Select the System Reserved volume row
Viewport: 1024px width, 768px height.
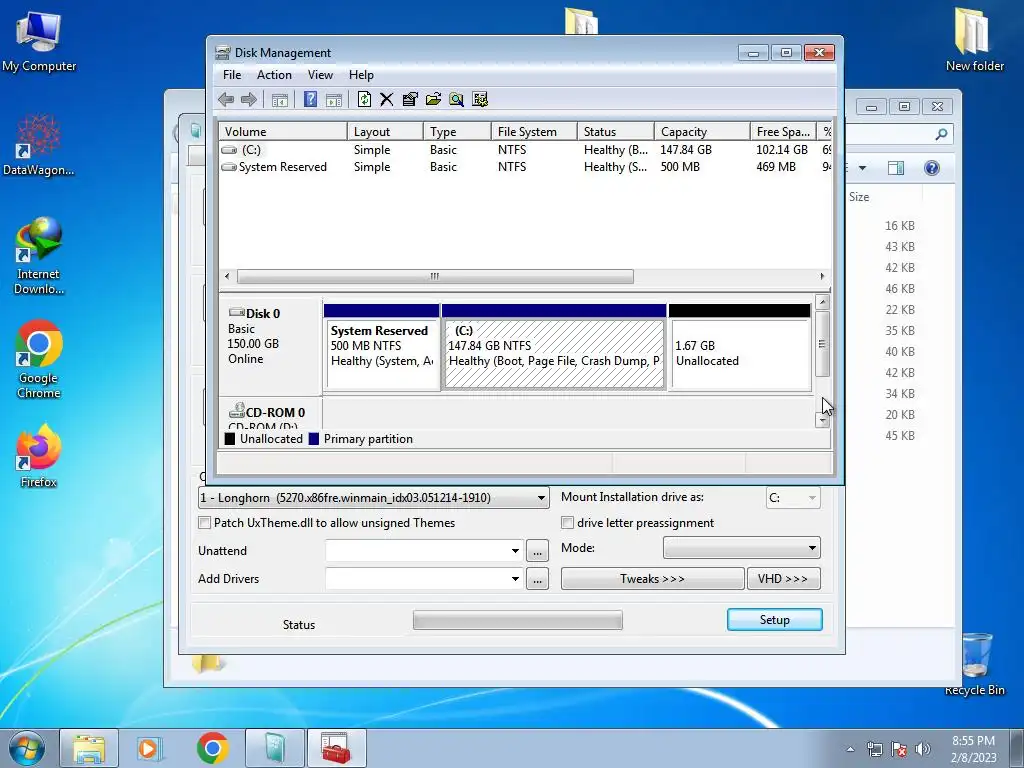coord(525,167)
